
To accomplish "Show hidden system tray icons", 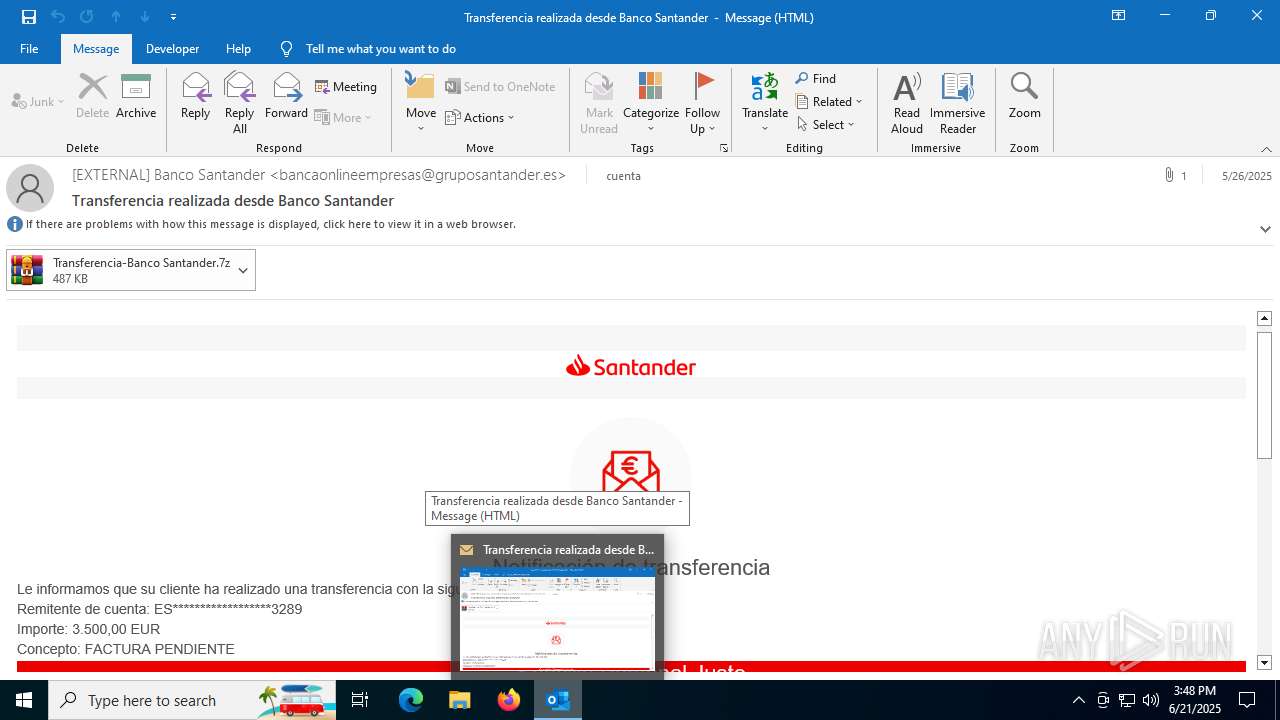I will point(1079,700).
